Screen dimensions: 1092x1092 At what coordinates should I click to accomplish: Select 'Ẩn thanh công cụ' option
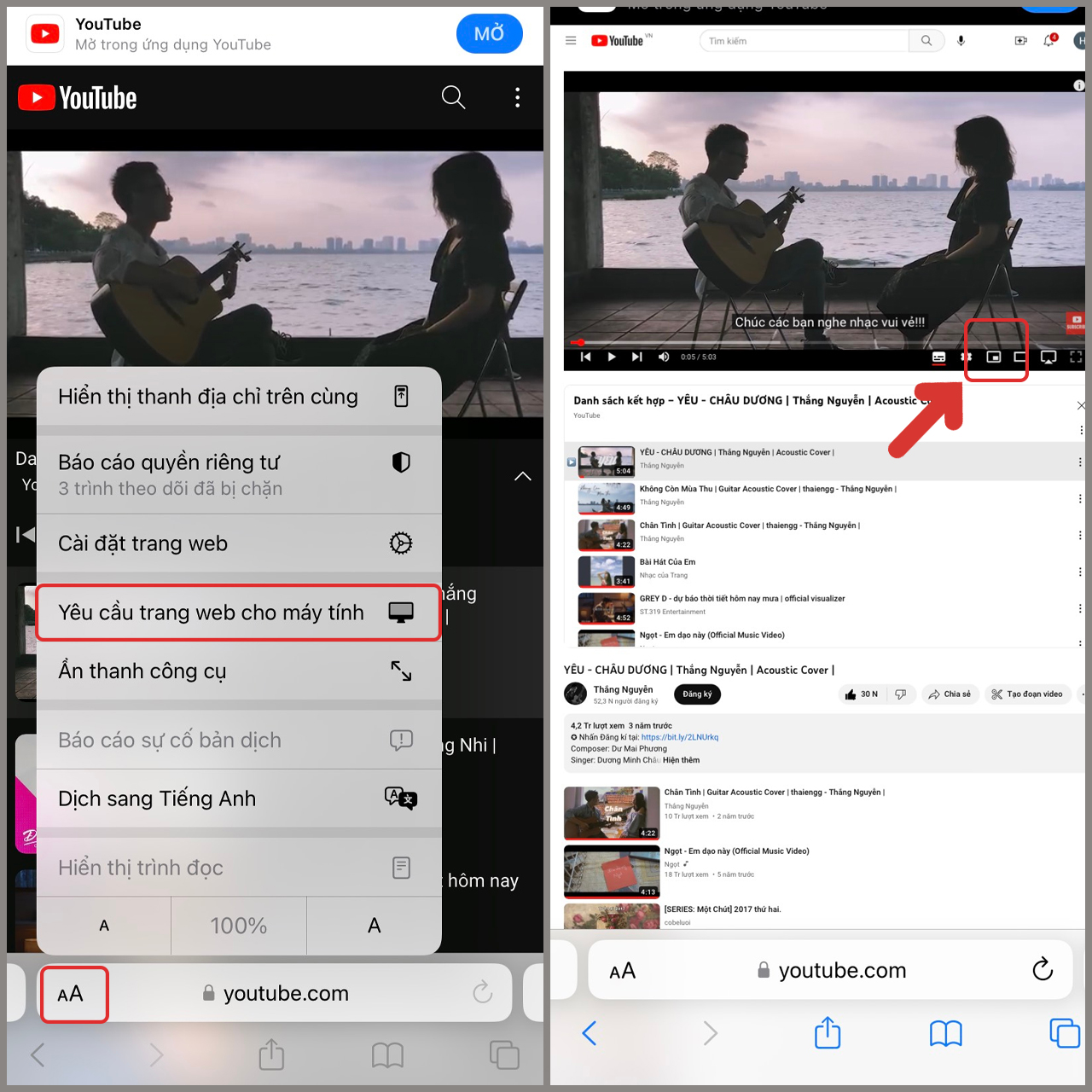coord(239,671)
